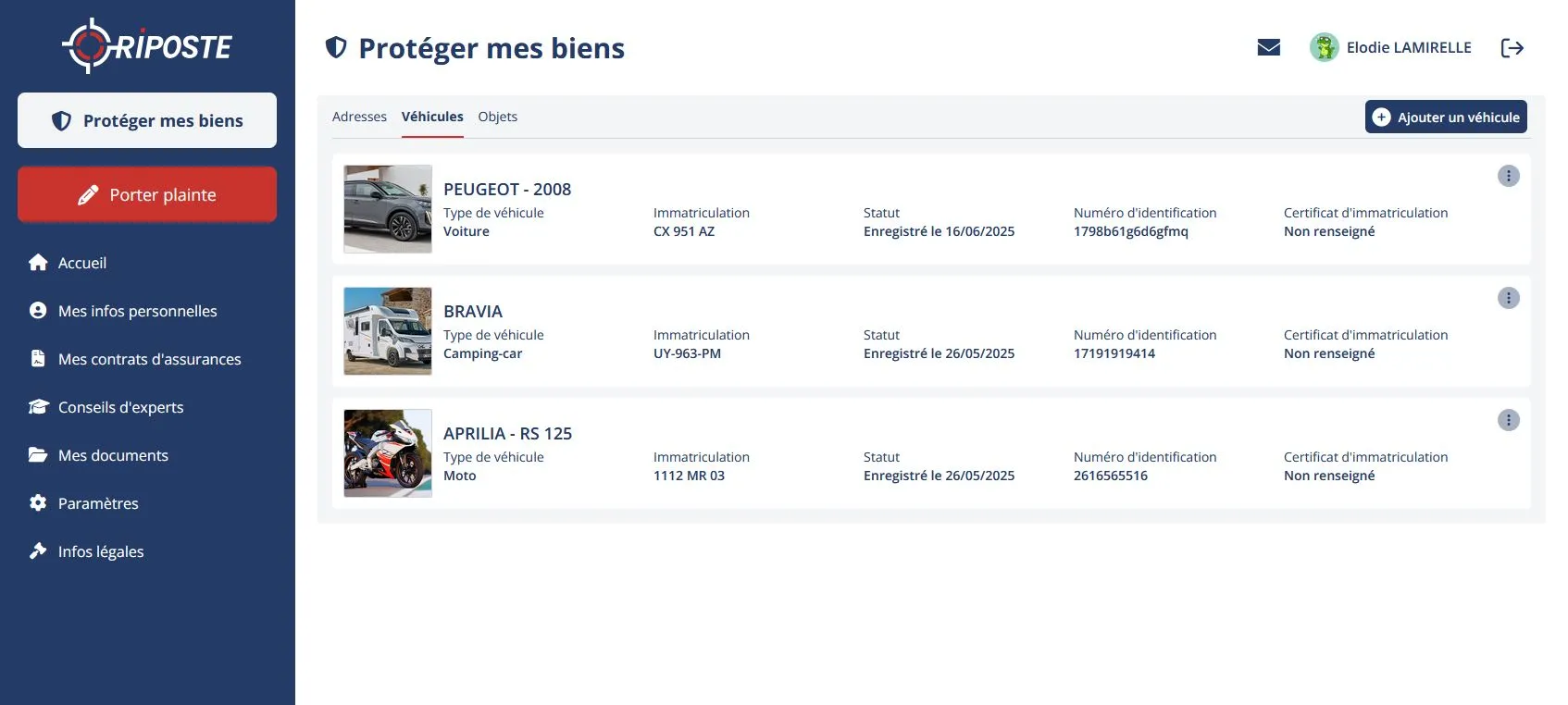This screenshot has width=1568, height=705.
Task: Open the Bravia camping-car options menu
Action: tap(1508, 298)
